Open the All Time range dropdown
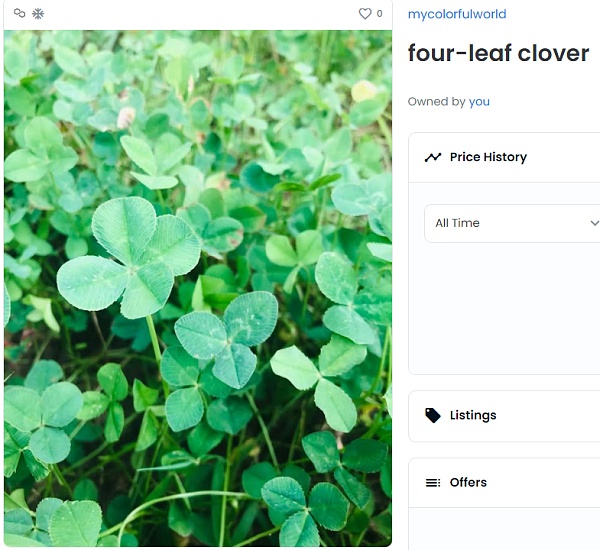The height and width of the screenshot is (550, 600). pos(512,223)
